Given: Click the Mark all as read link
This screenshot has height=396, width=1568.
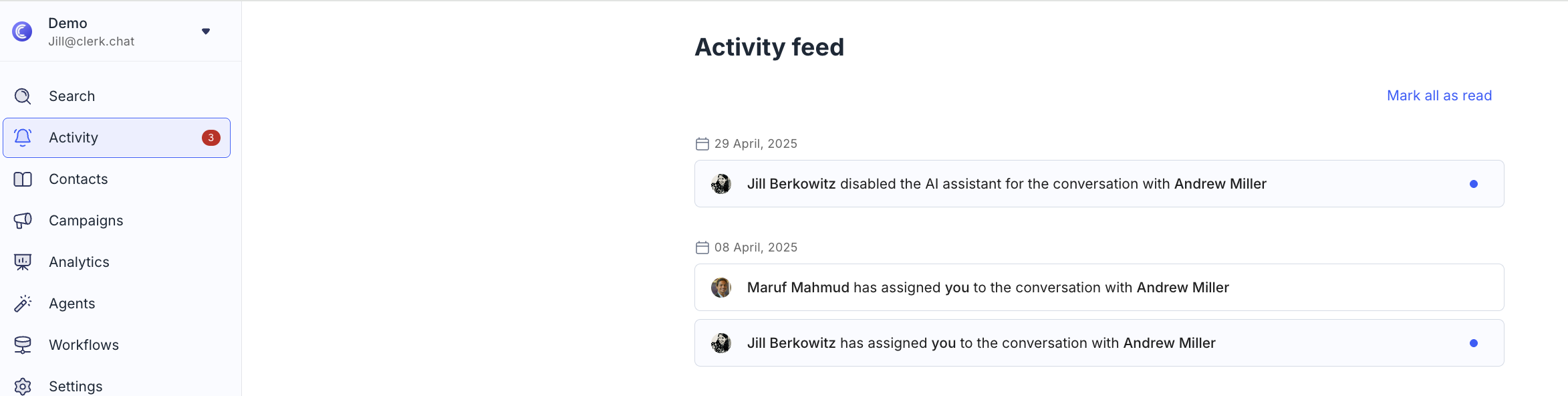Looking at the screenshot, I should tap(1439, 96).
